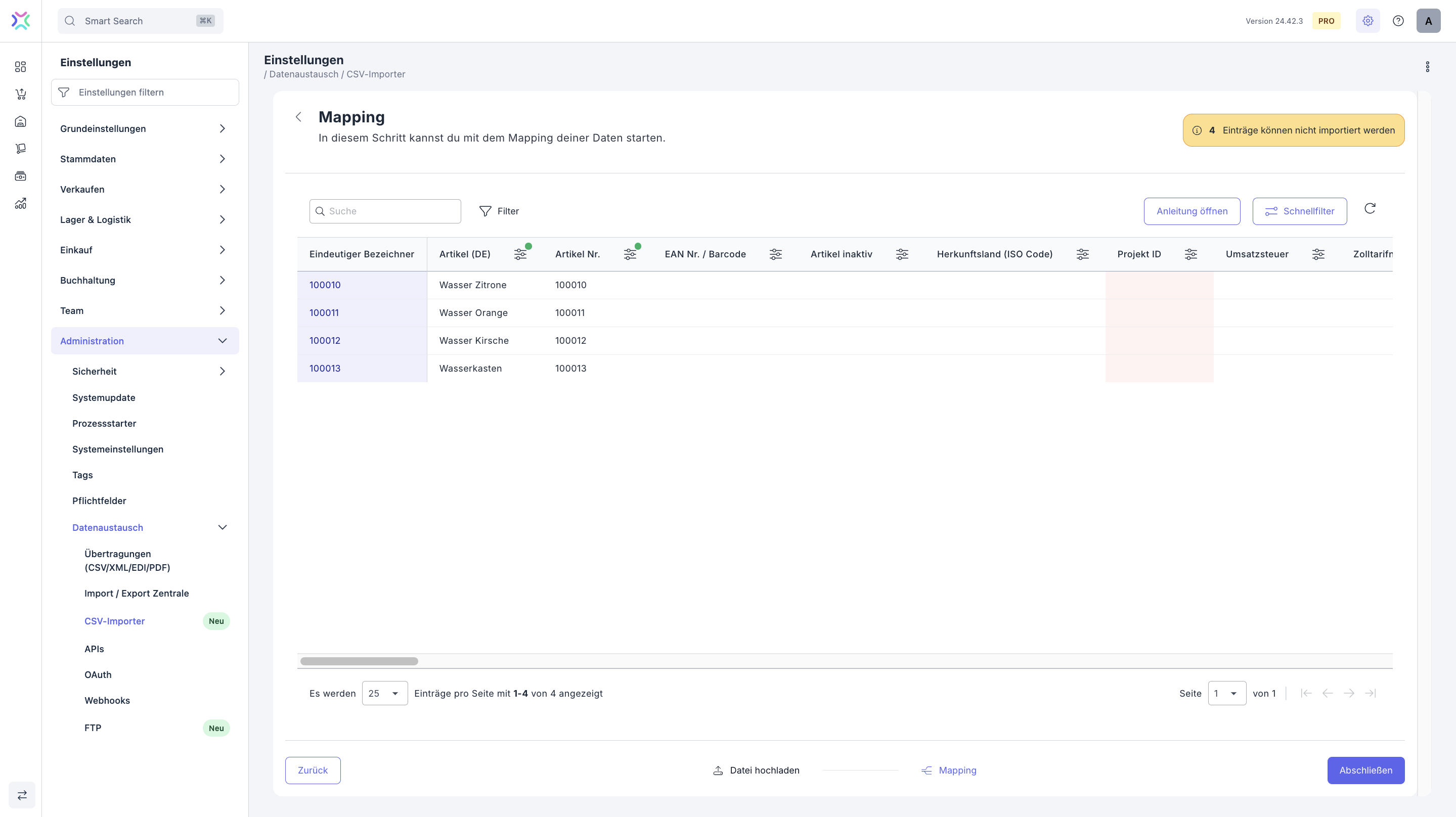Open the entries per page dropdown
Screen dimensions: 1456x817
(384, 693)
